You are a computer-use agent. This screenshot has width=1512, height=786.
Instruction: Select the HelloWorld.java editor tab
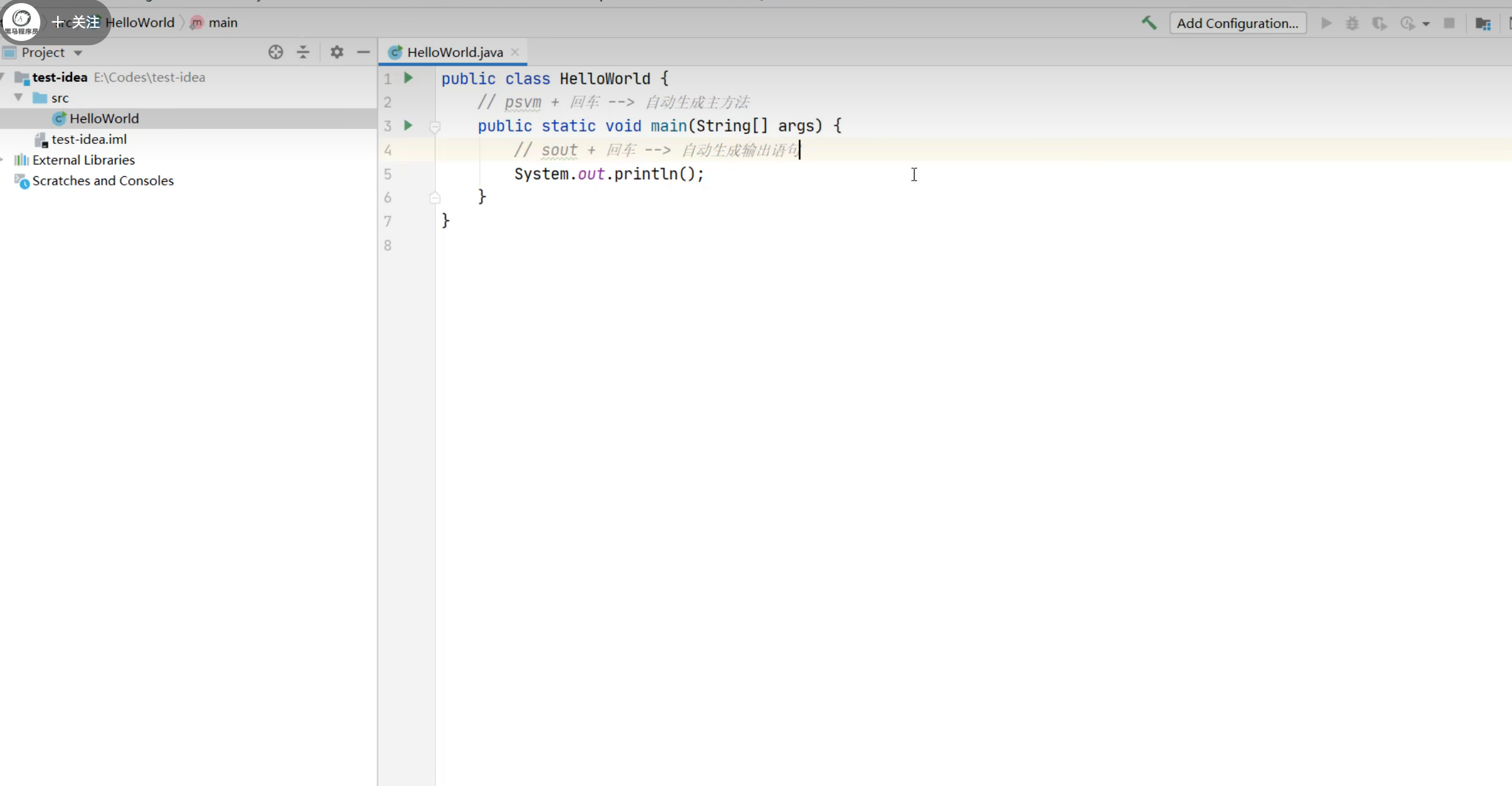coord(454,52)
